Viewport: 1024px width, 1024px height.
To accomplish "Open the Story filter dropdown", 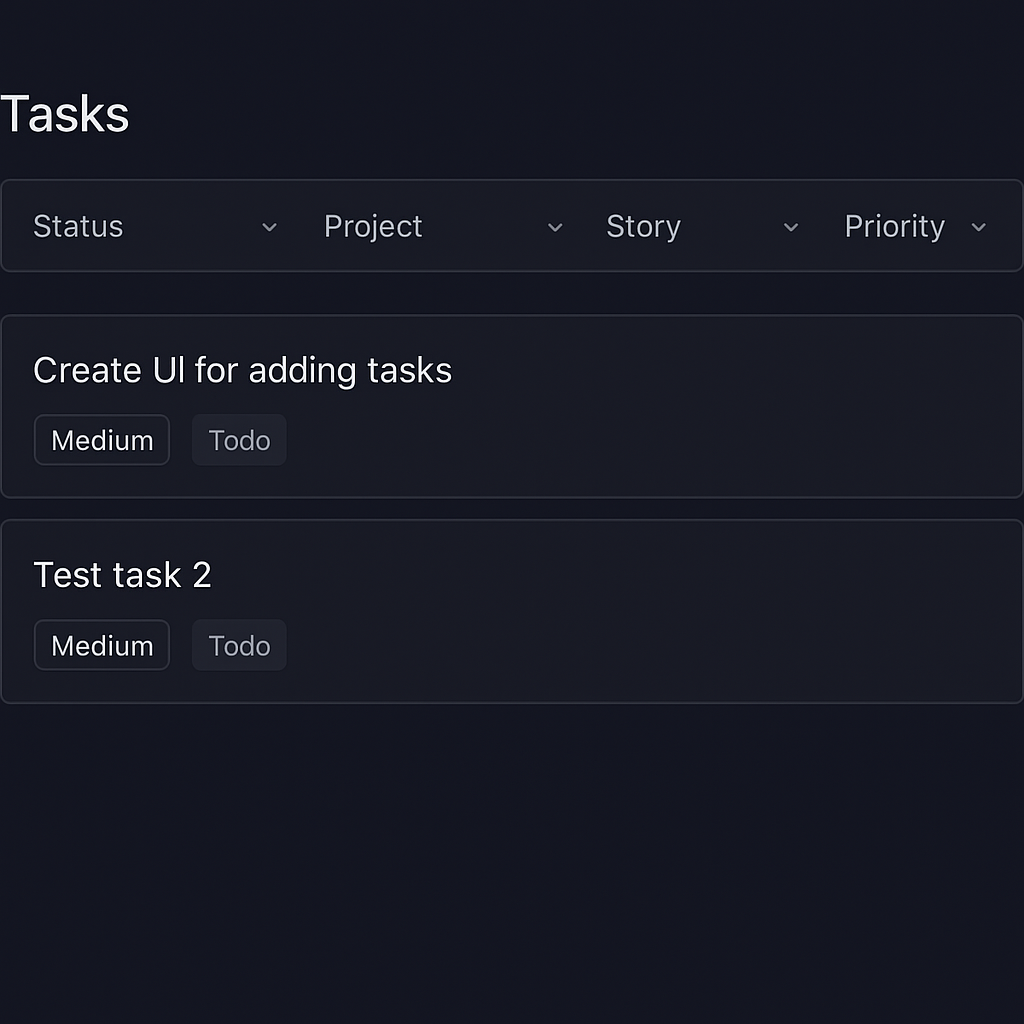I will coord(700,227).
